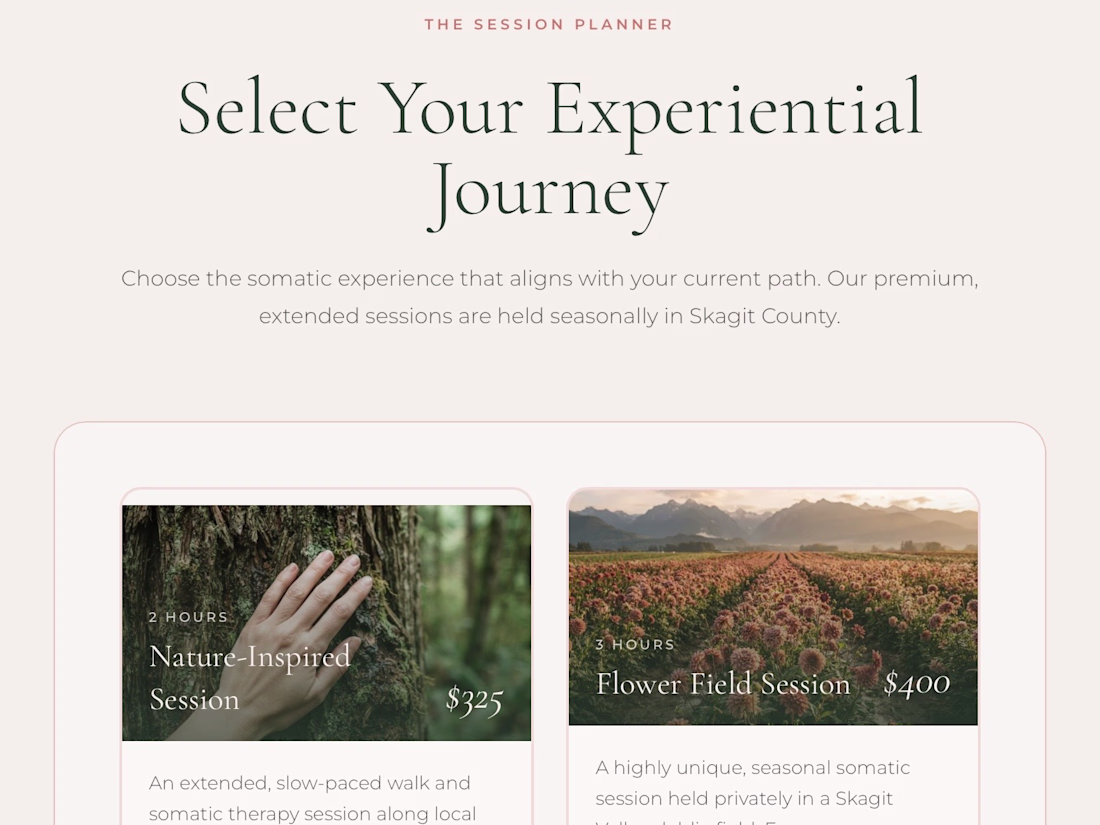Click the mountain range in the flower photo

coord(773,523)
